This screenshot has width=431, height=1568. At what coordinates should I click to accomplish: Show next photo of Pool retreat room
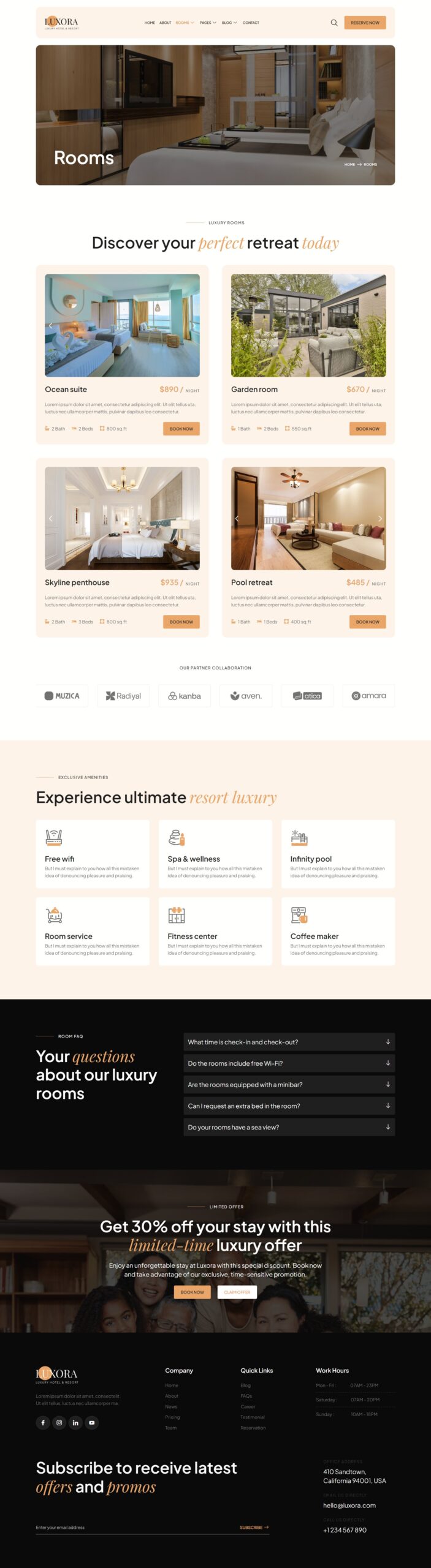pos(380,518)
